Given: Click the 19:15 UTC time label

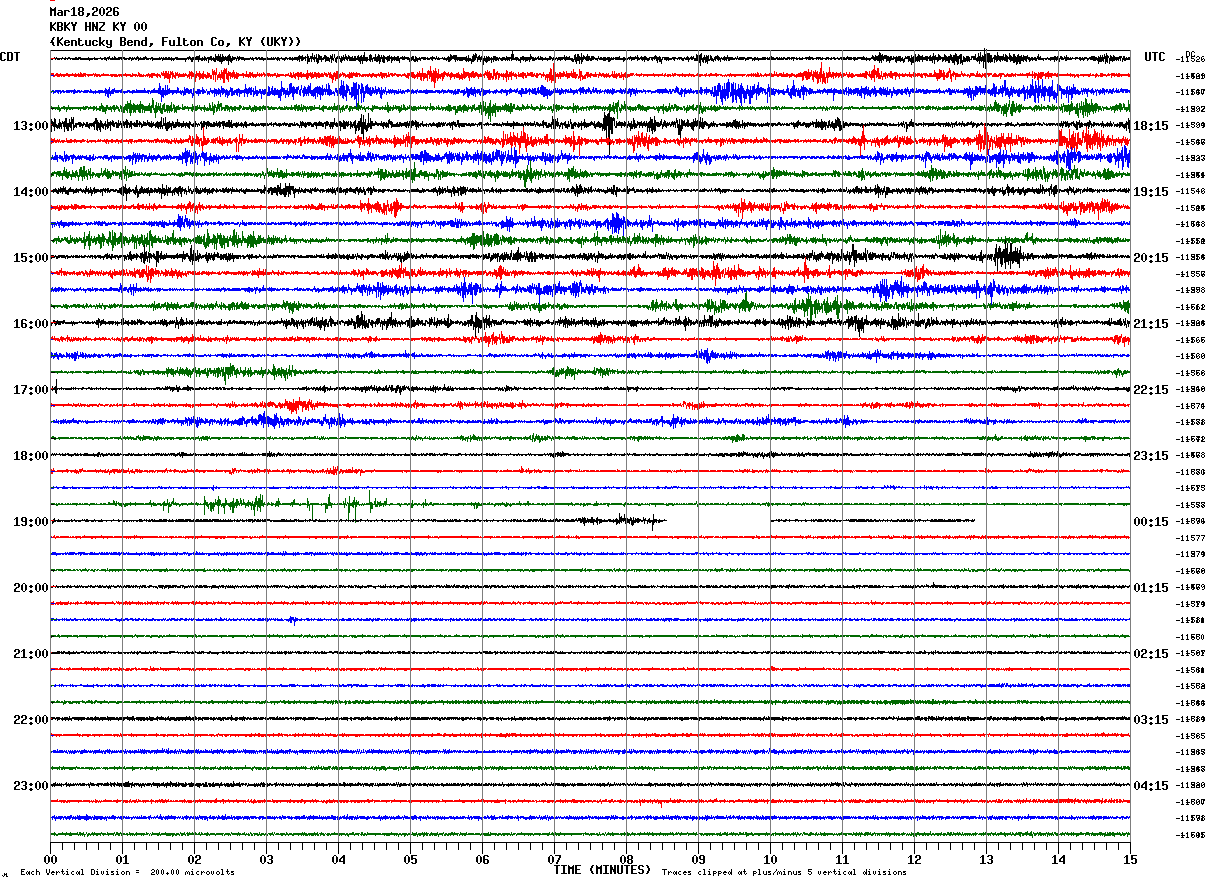Looking at the screenshot, I should tap(1150, 191).
